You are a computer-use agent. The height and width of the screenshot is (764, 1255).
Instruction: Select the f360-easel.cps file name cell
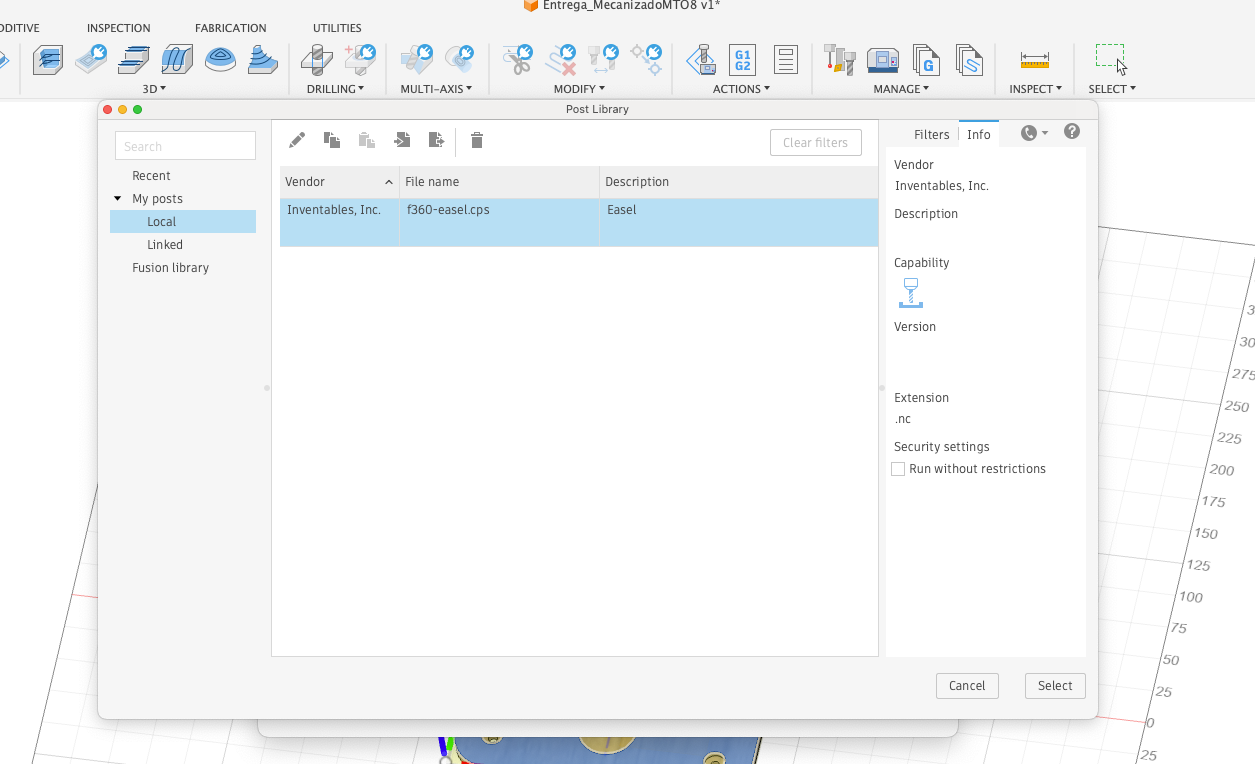tap(499, 222)
